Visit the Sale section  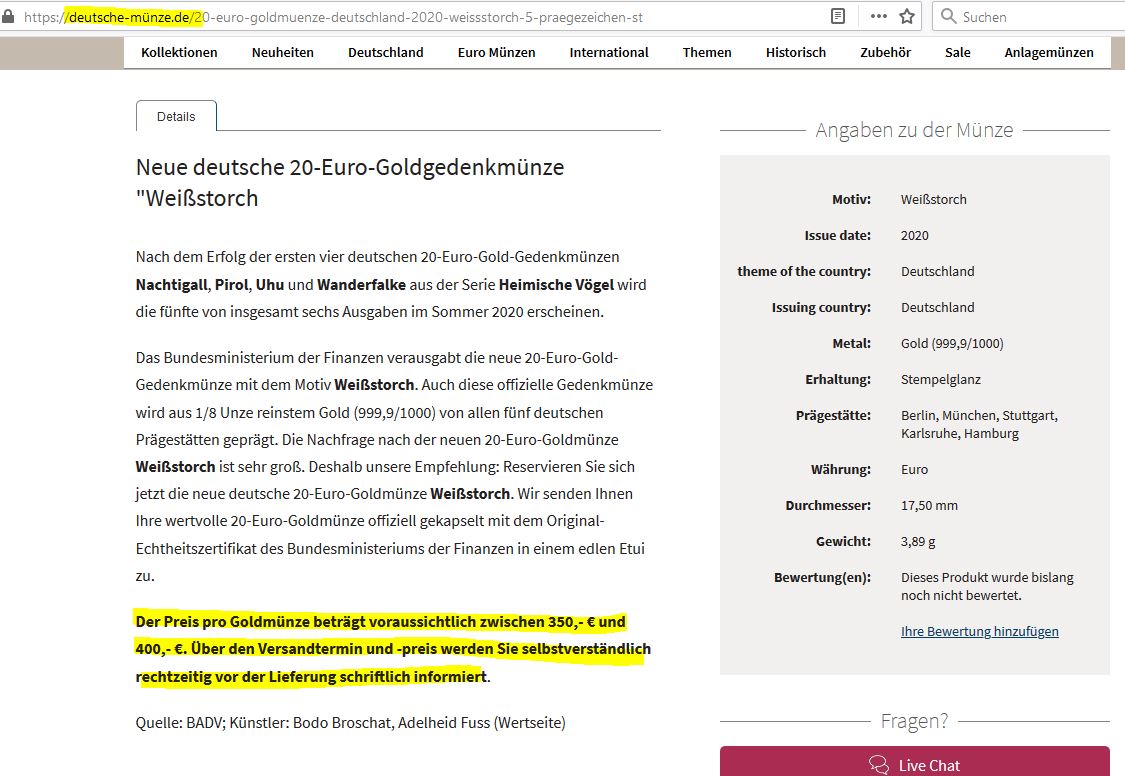pos(957,53)
